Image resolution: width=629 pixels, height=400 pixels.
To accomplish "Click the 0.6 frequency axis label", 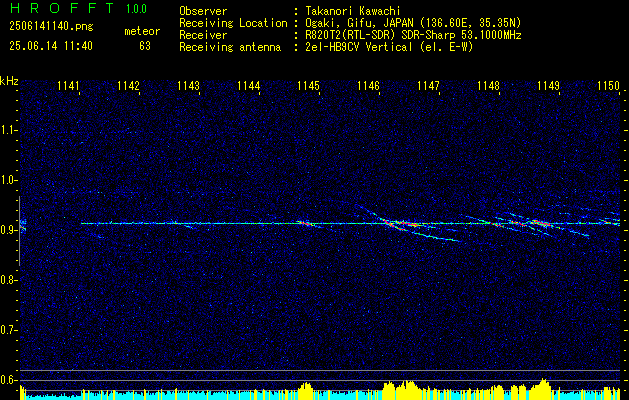I will [x=8, y=380].
